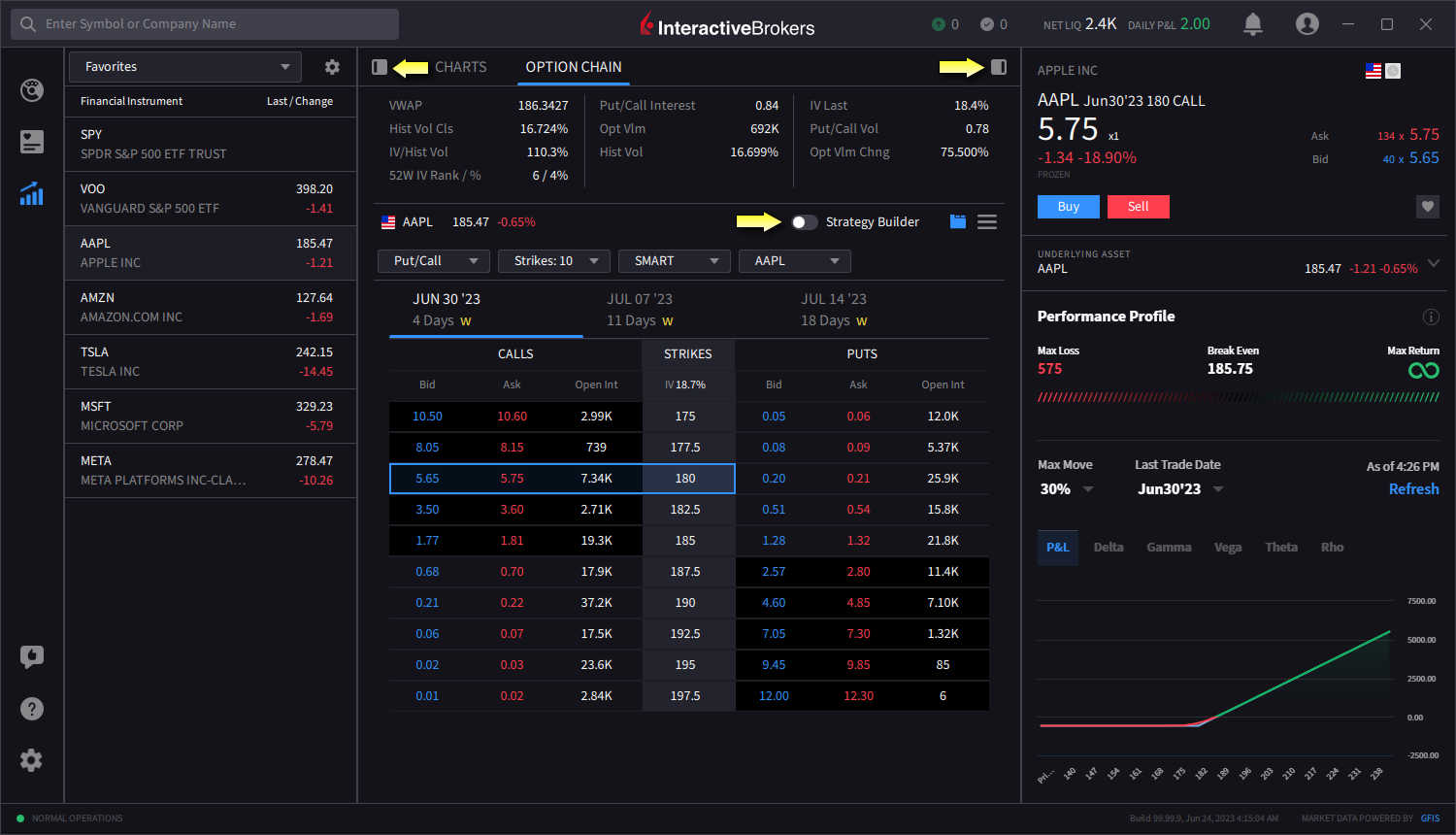Click the Performance Profile info icon
1456x835 pixels.
tap(1431, 317)
